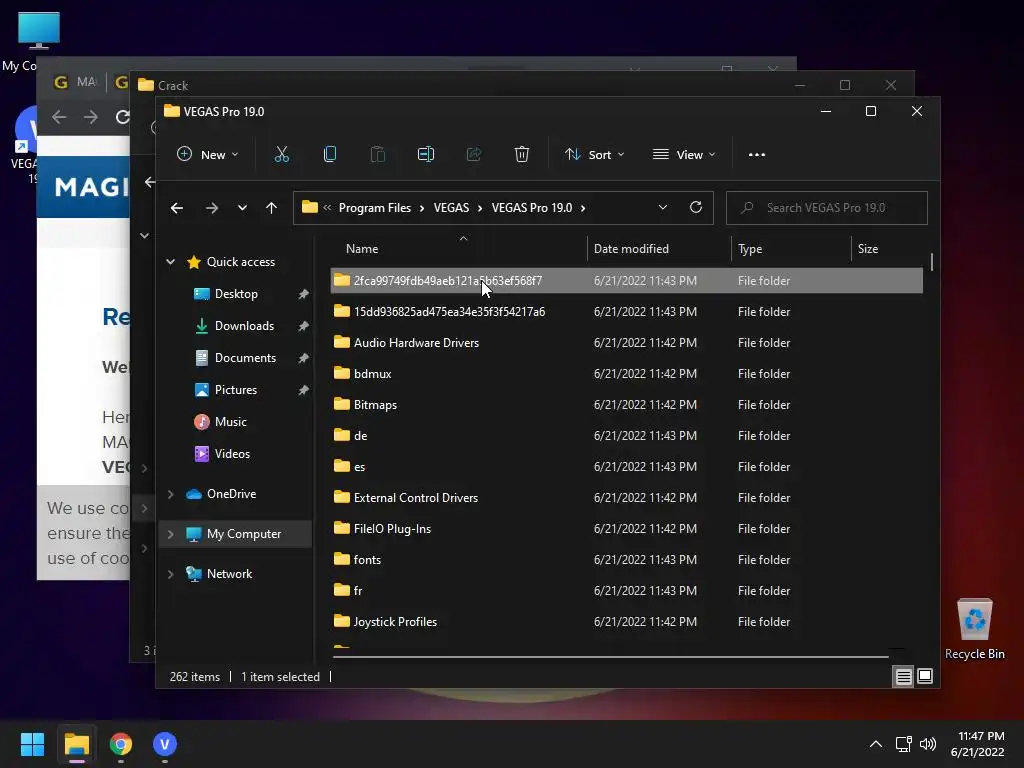1024x768 pixels.
Task: Sort by the Name column header
Action: pyautogui.click(x=362, y=249)
